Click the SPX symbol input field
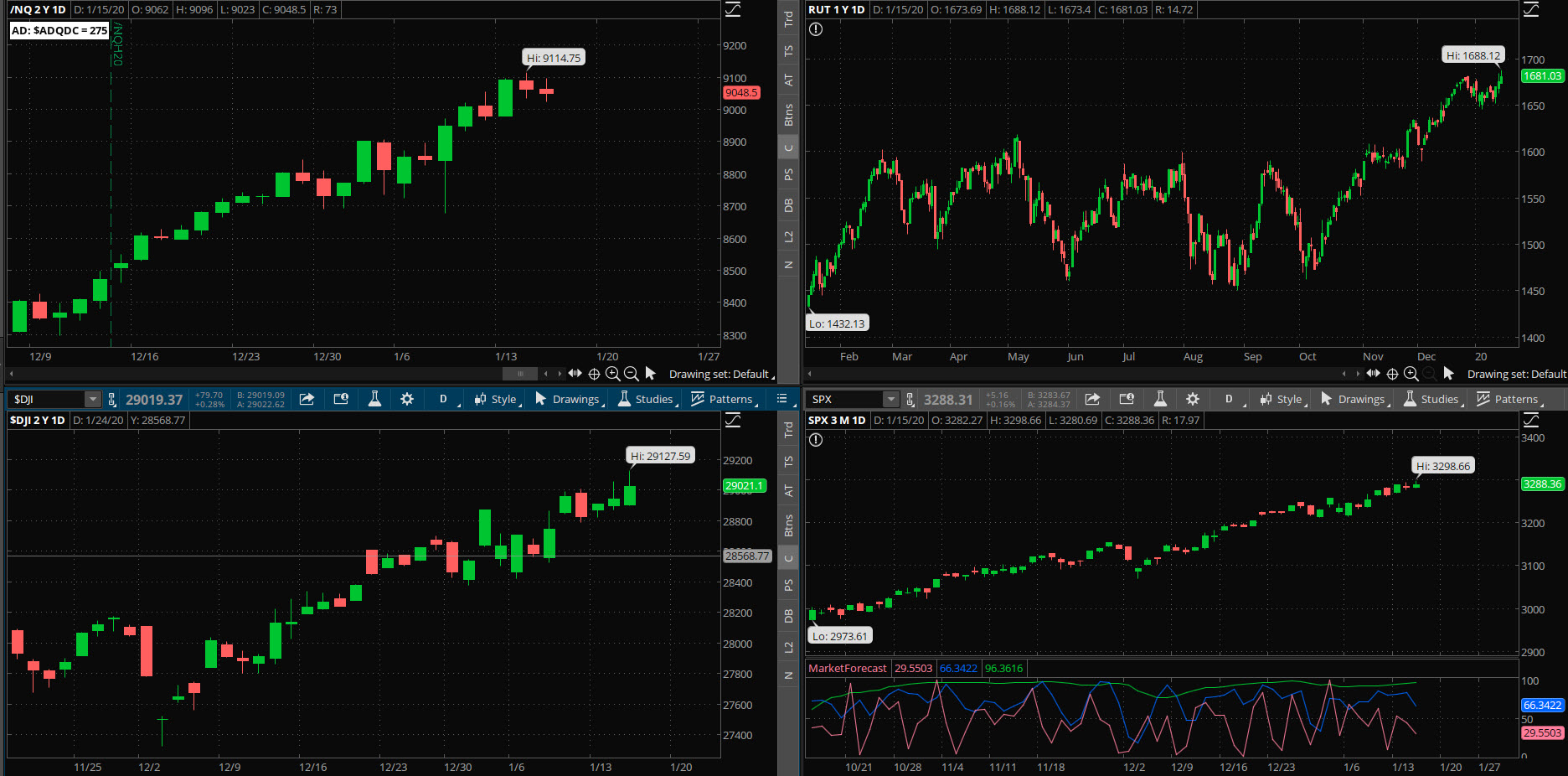The width and height of the screenshot is (1568, 776). coord(846,400)
